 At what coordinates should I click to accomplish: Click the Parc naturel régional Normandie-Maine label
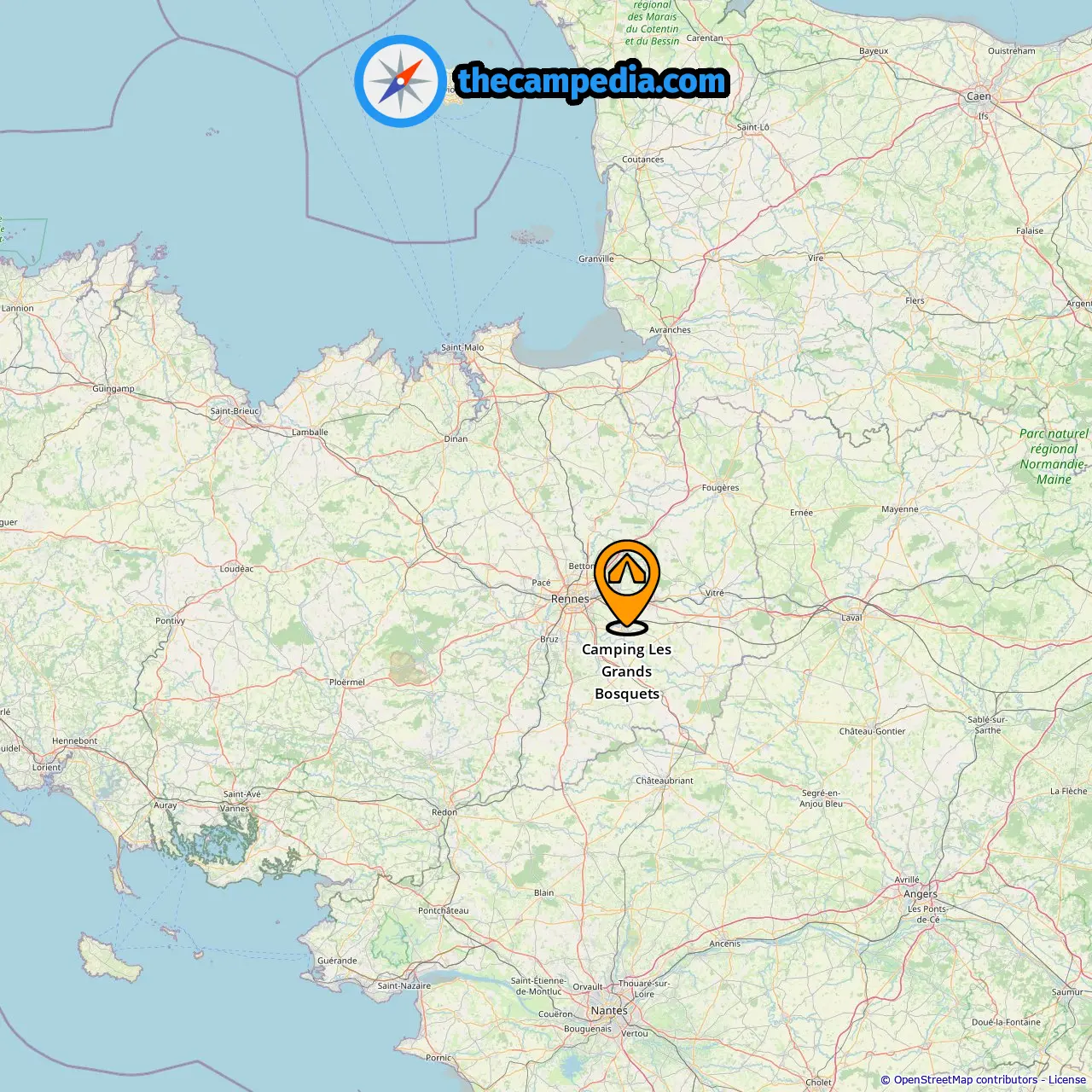click(x=1054, y=456)
